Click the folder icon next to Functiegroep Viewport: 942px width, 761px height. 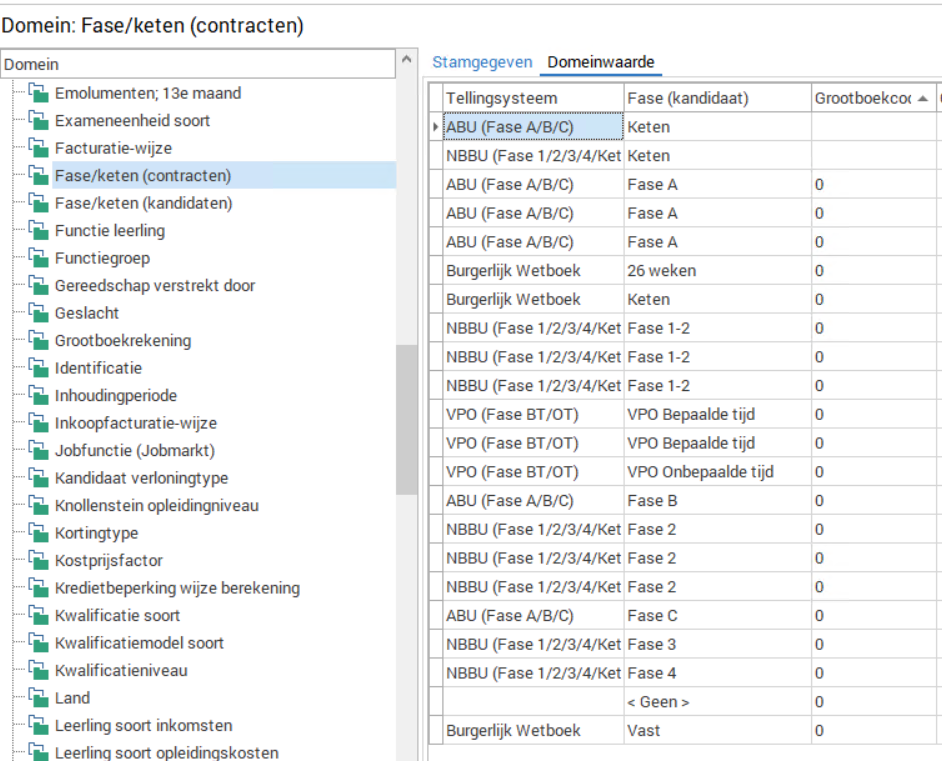click(x=39, y=259)
